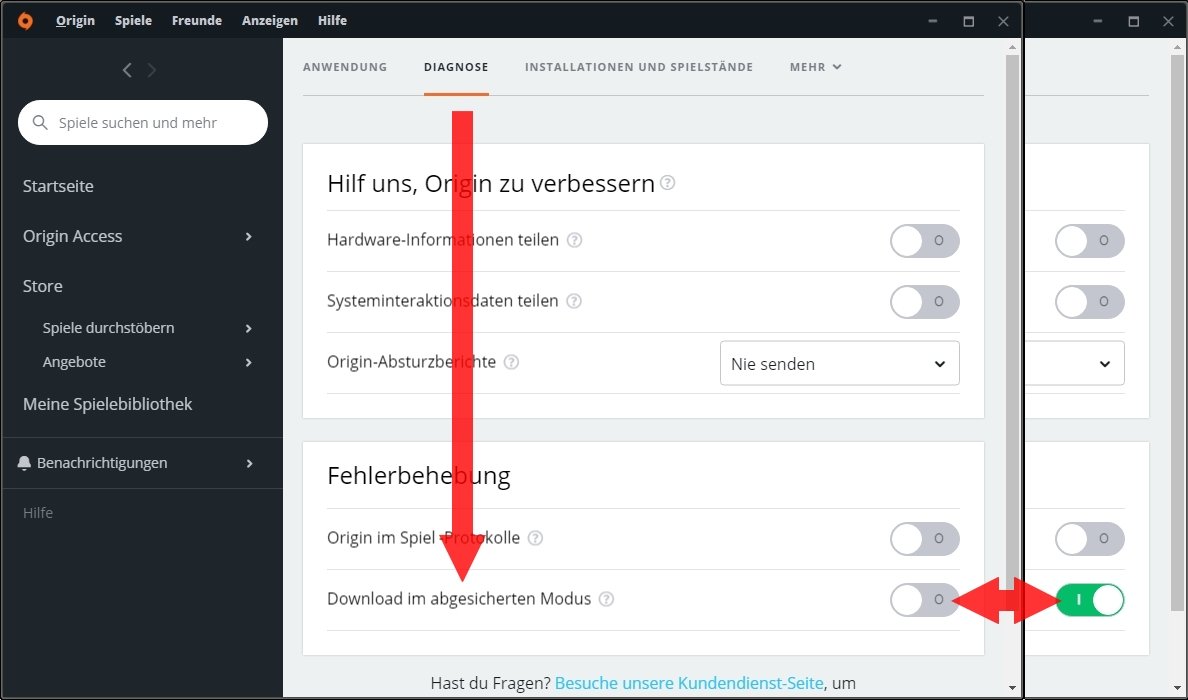Switch to the ANWENDUNG tab
Image resolution: width=1188 pixels, height=700 pixels.
click(x=345, y=67)
